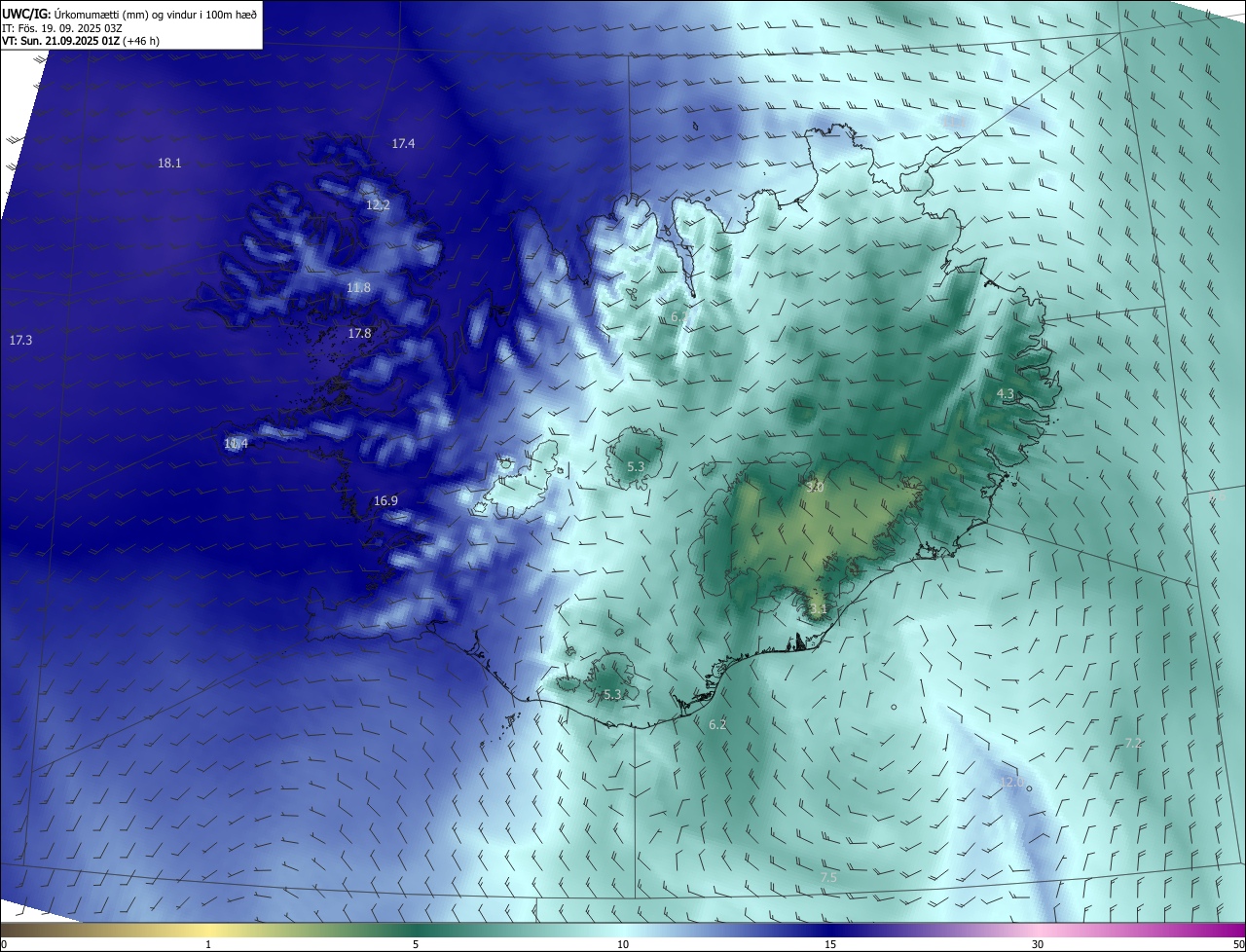Select the 4.3 value label on the map
This screenshot has width=1246, height=952.
click(x=1006, y=394)
